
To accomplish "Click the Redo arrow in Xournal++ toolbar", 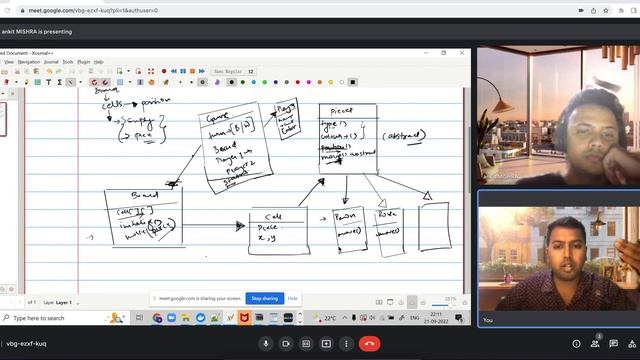I will coord(59,71).
